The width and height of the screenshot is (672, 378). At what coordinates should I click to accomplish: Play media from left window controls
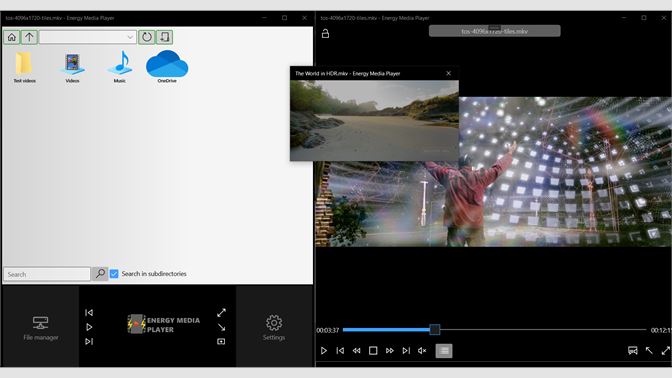click(89, 327)
